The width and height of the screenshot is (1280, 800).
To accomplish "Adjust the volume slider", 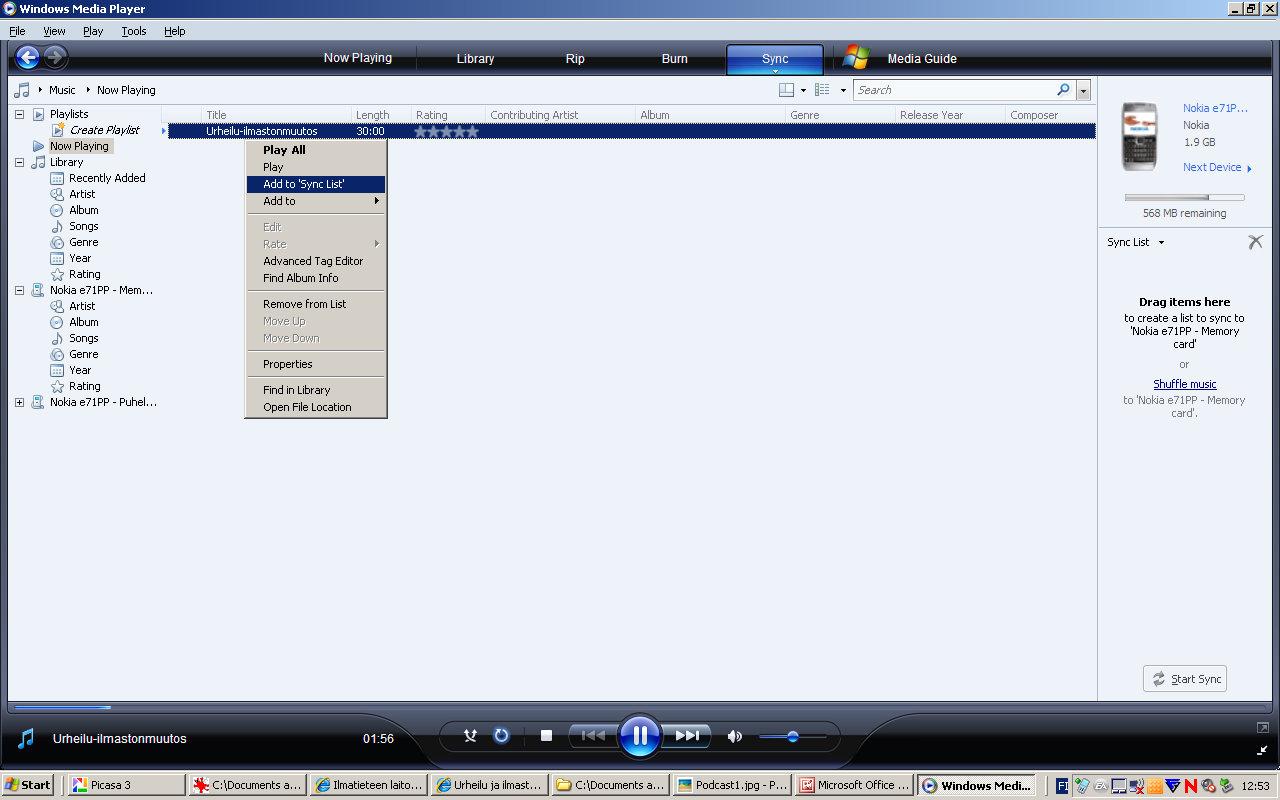I will click(793, 737).
